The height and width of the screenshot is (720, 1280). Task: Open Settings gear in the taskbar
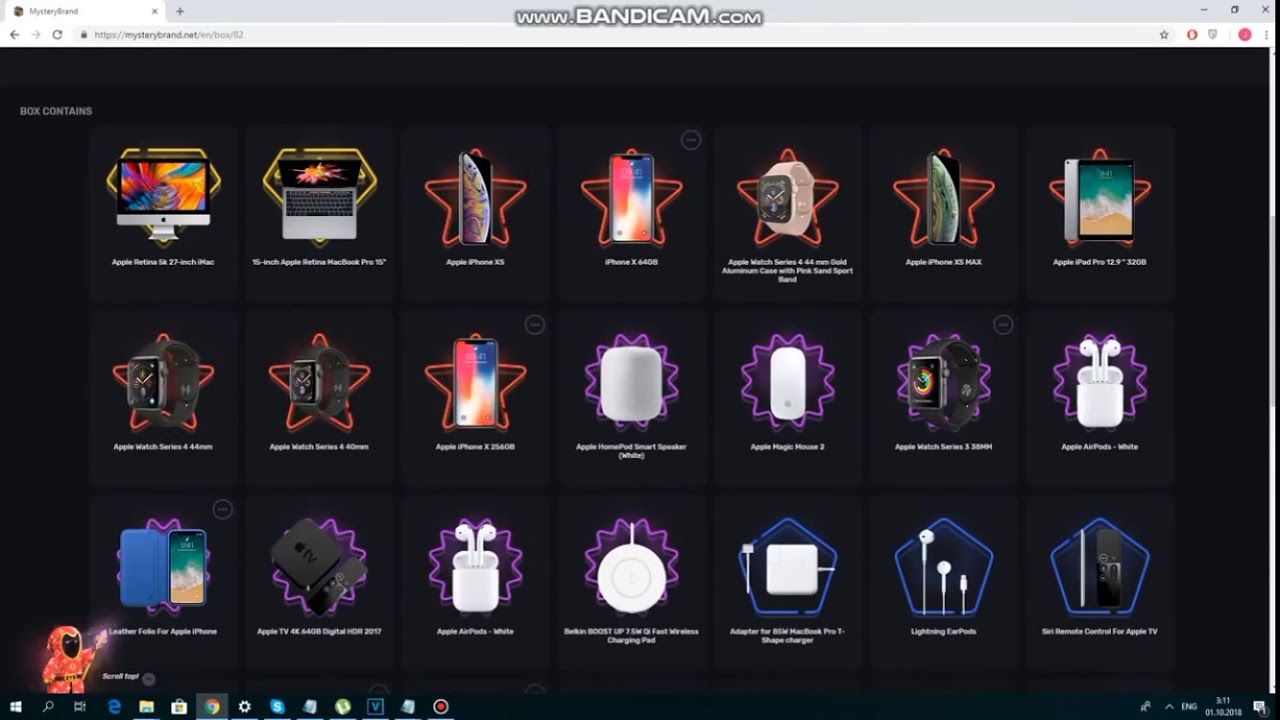(244, 706)
